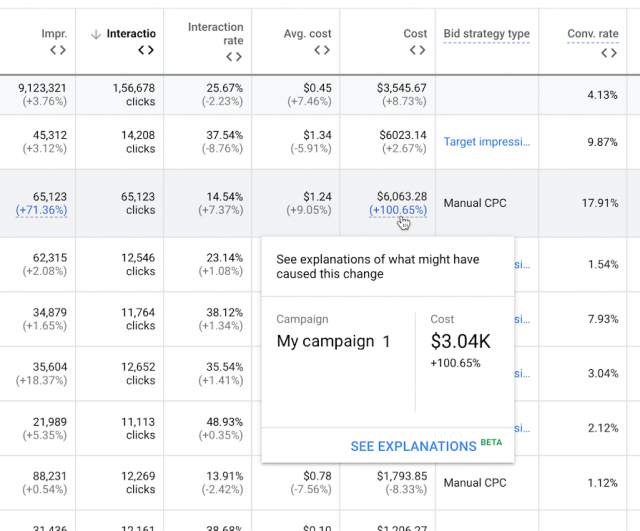The image size is (640, 531).
Task: Click the resize arrows under Interactions header
Action: tap(146, 50)
